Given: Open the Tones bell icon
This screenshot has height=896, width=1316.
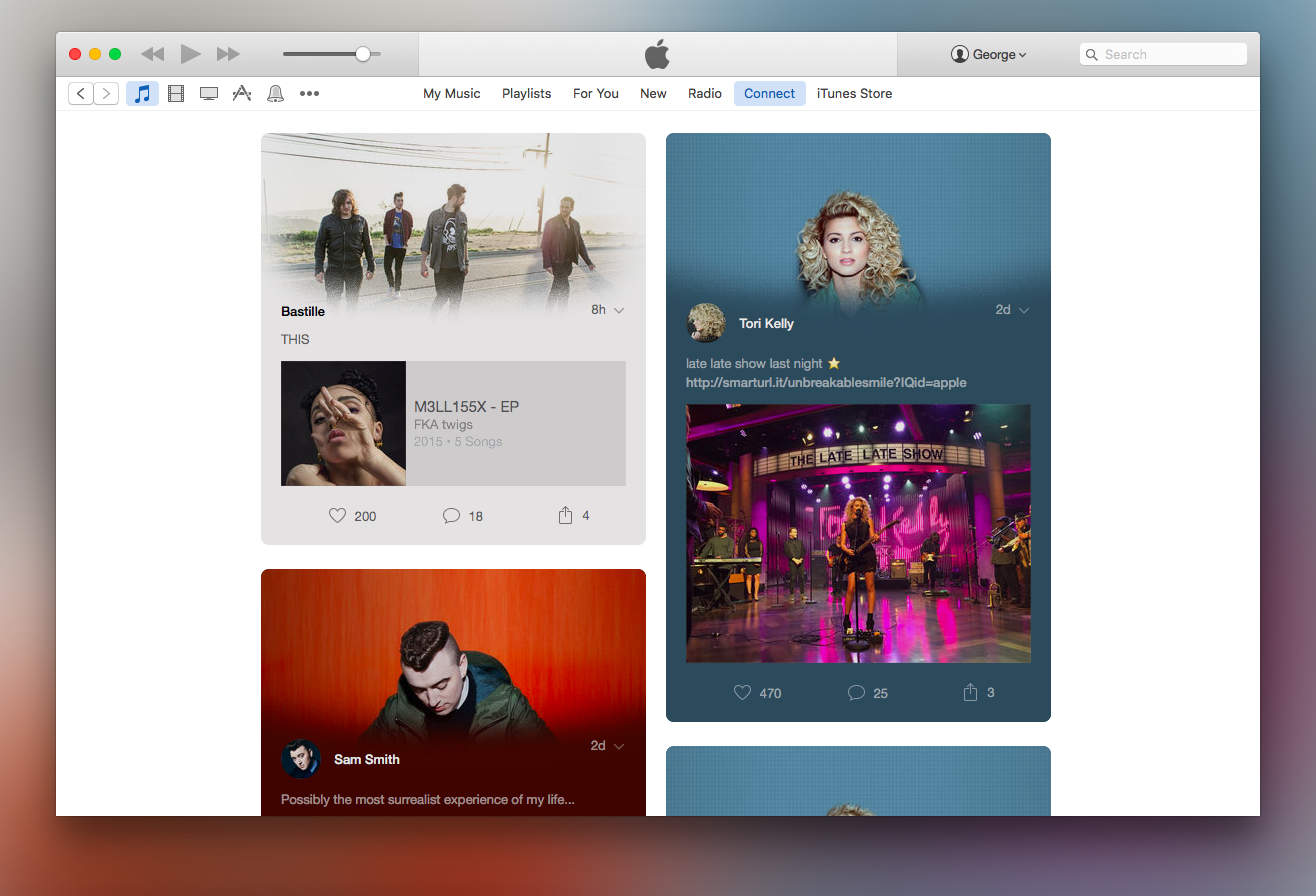Looking at the screenshot, I should coord(275,94).
